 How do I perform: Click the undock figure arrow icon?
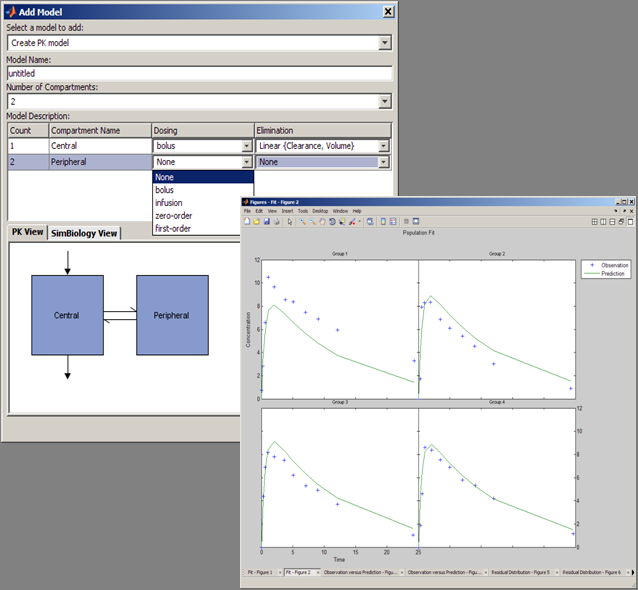coord(624,211)
